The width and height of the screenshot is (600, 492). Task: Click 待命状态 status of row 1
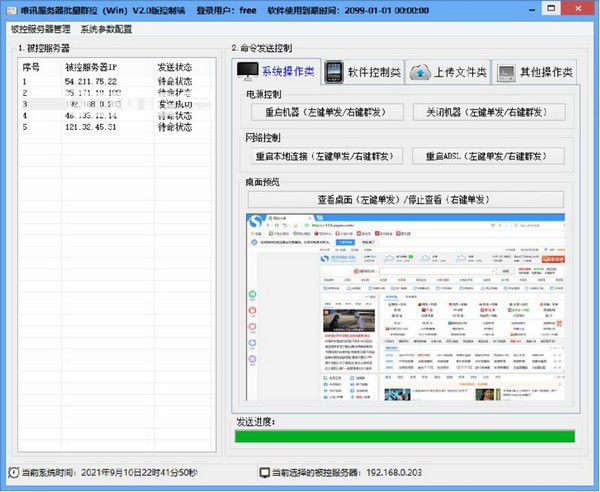tap(175, 81)
